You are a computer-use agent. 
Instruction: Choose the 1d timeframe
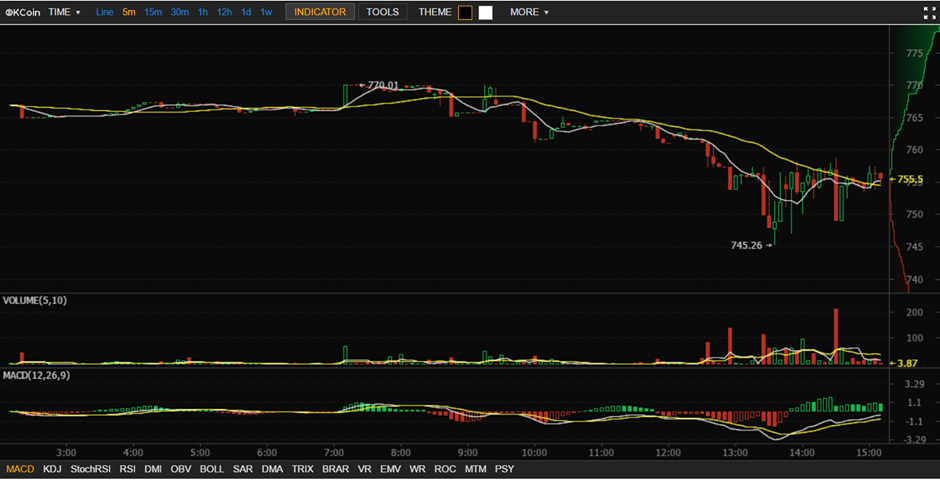point(246,12)
